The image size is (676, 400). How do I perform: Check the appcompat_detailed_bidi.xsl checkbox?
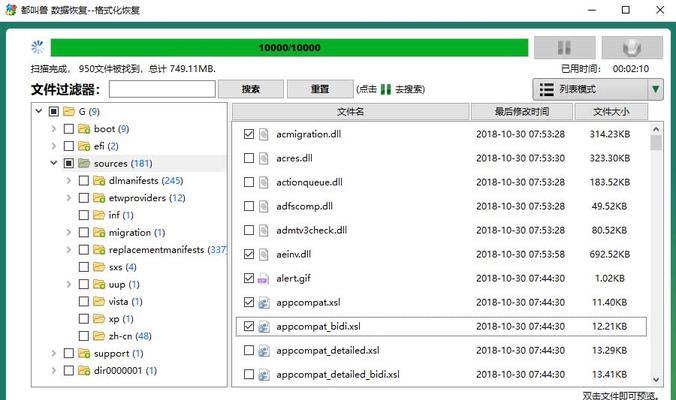pyautogui.click(x=249, y=374)
